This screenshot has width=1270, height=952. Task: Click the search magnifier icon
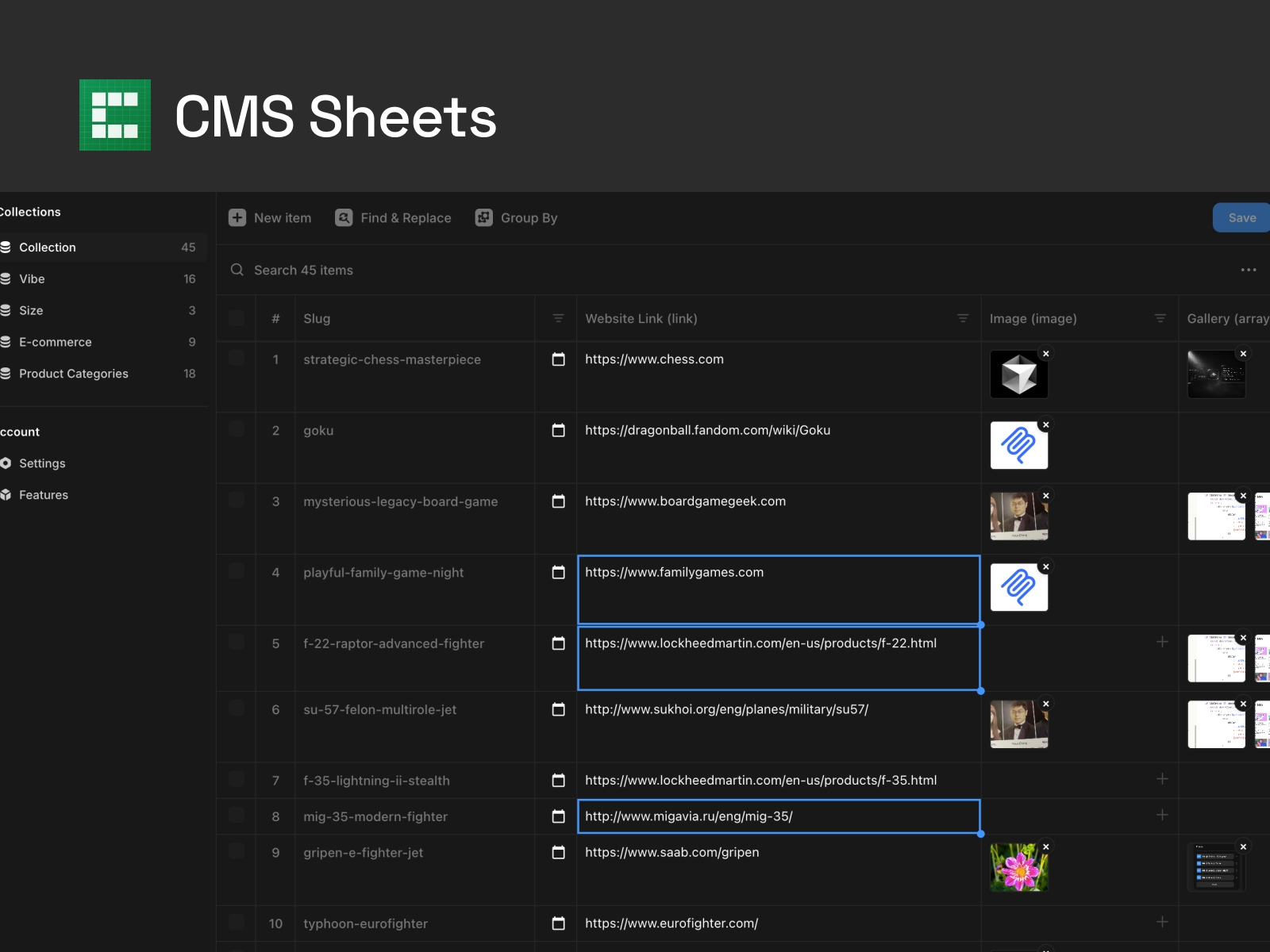pos(237,270)
